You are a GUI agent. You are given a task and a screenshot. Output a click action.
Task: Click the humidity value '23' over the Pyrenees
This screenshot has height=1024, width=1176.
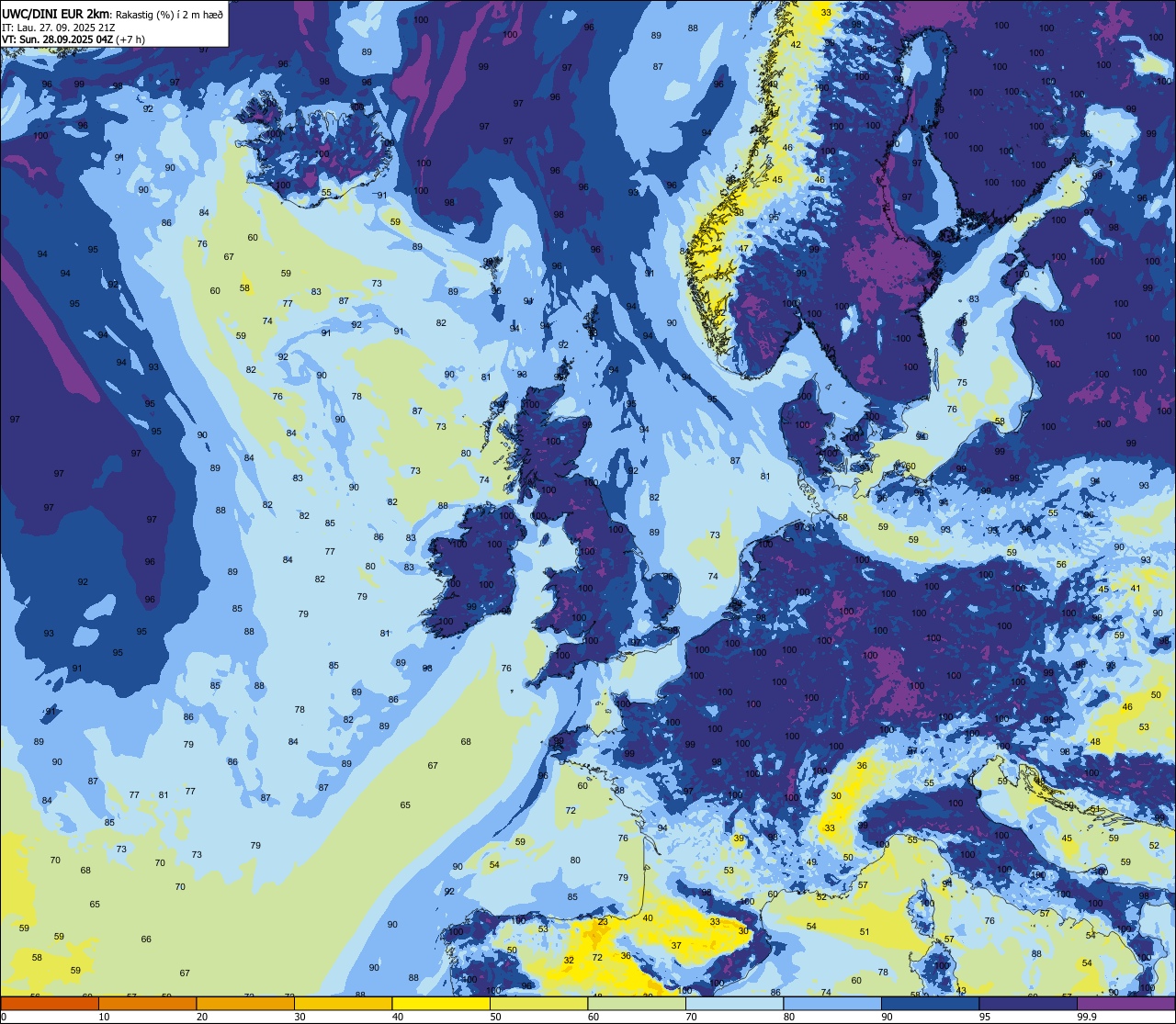tap(603, 921)
